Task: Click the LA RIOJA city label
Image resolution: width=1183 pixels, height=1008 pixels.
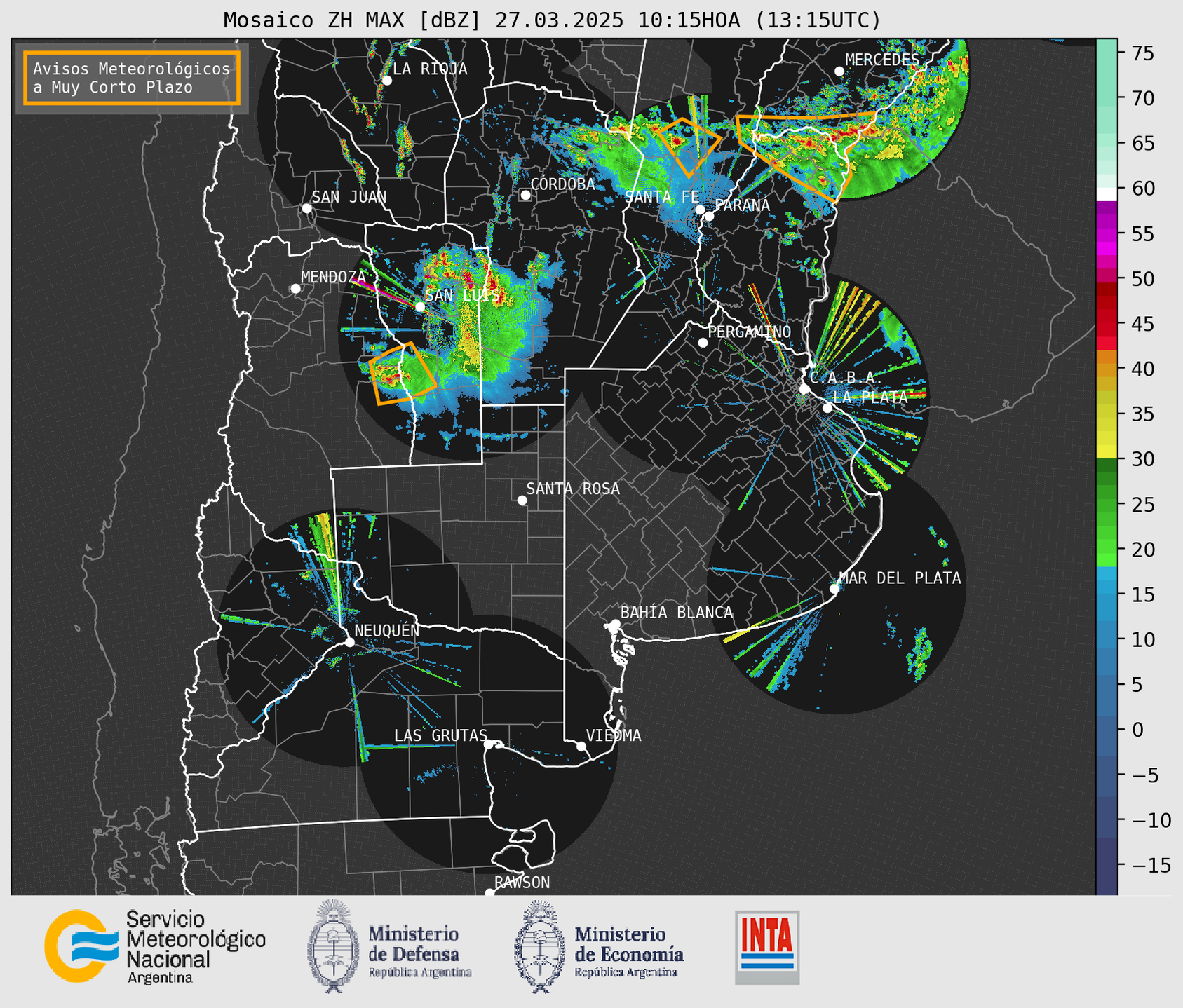Action: tap(430, 69)
